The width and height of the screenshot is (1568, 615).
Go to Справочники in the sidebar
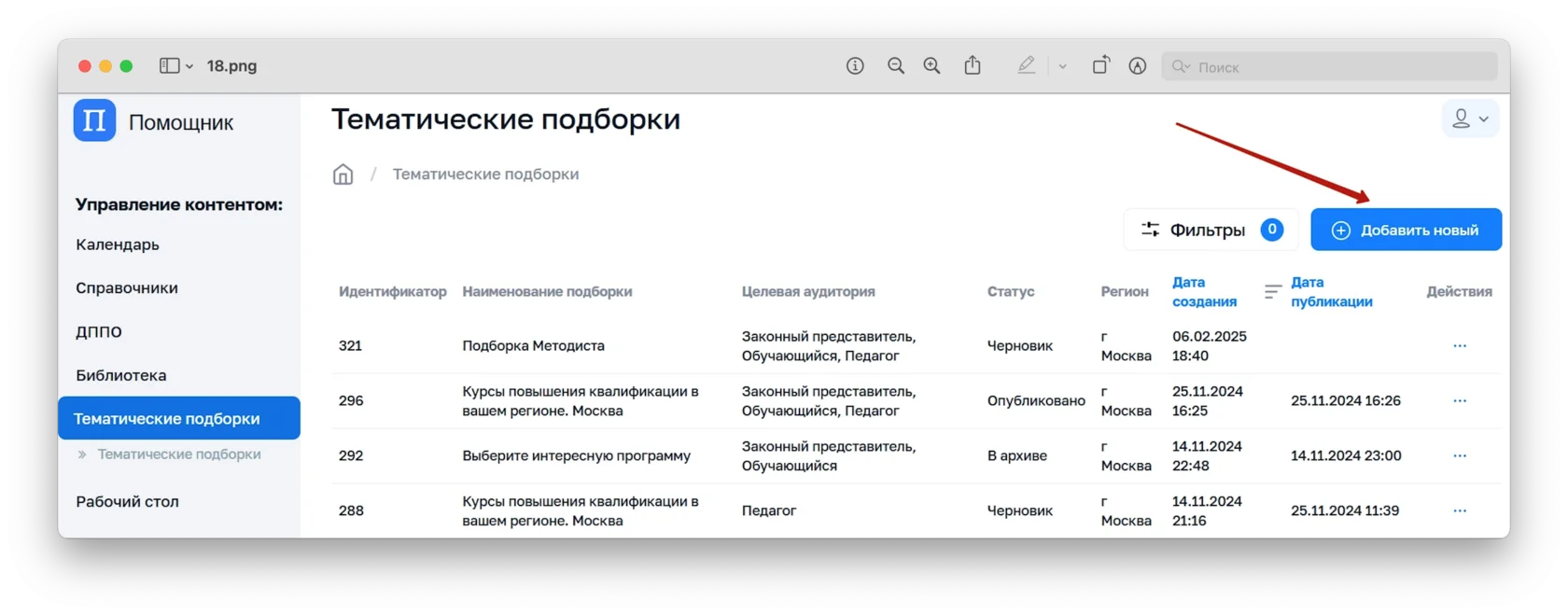(127, 288)
